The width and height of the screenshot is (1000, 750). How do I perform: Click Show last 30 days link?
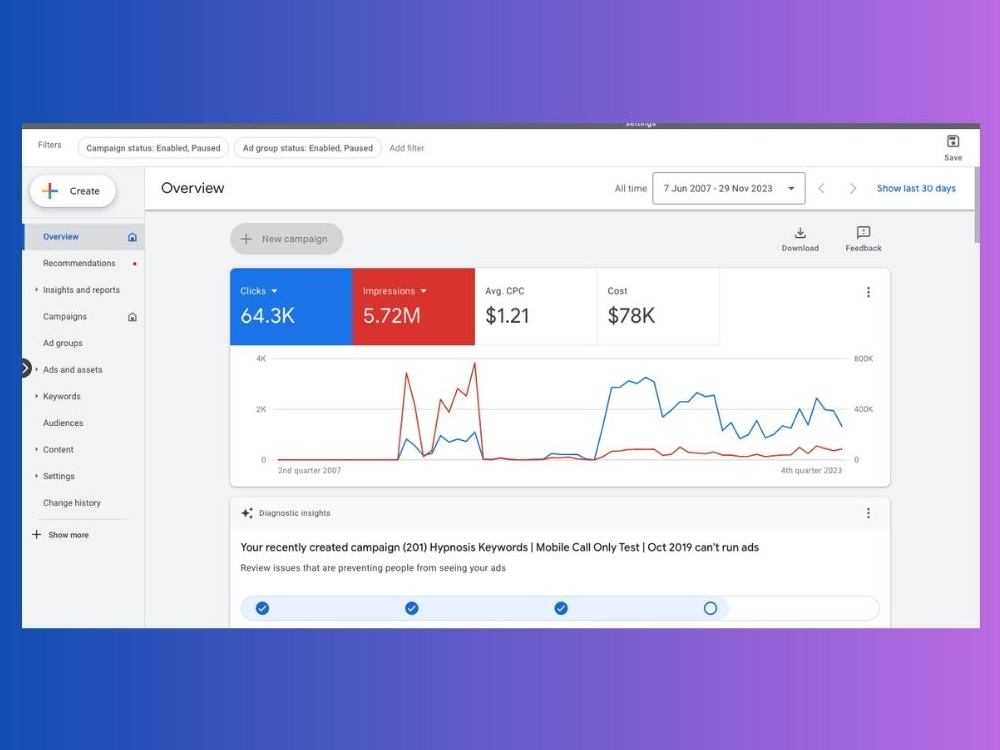pos(916,188)
